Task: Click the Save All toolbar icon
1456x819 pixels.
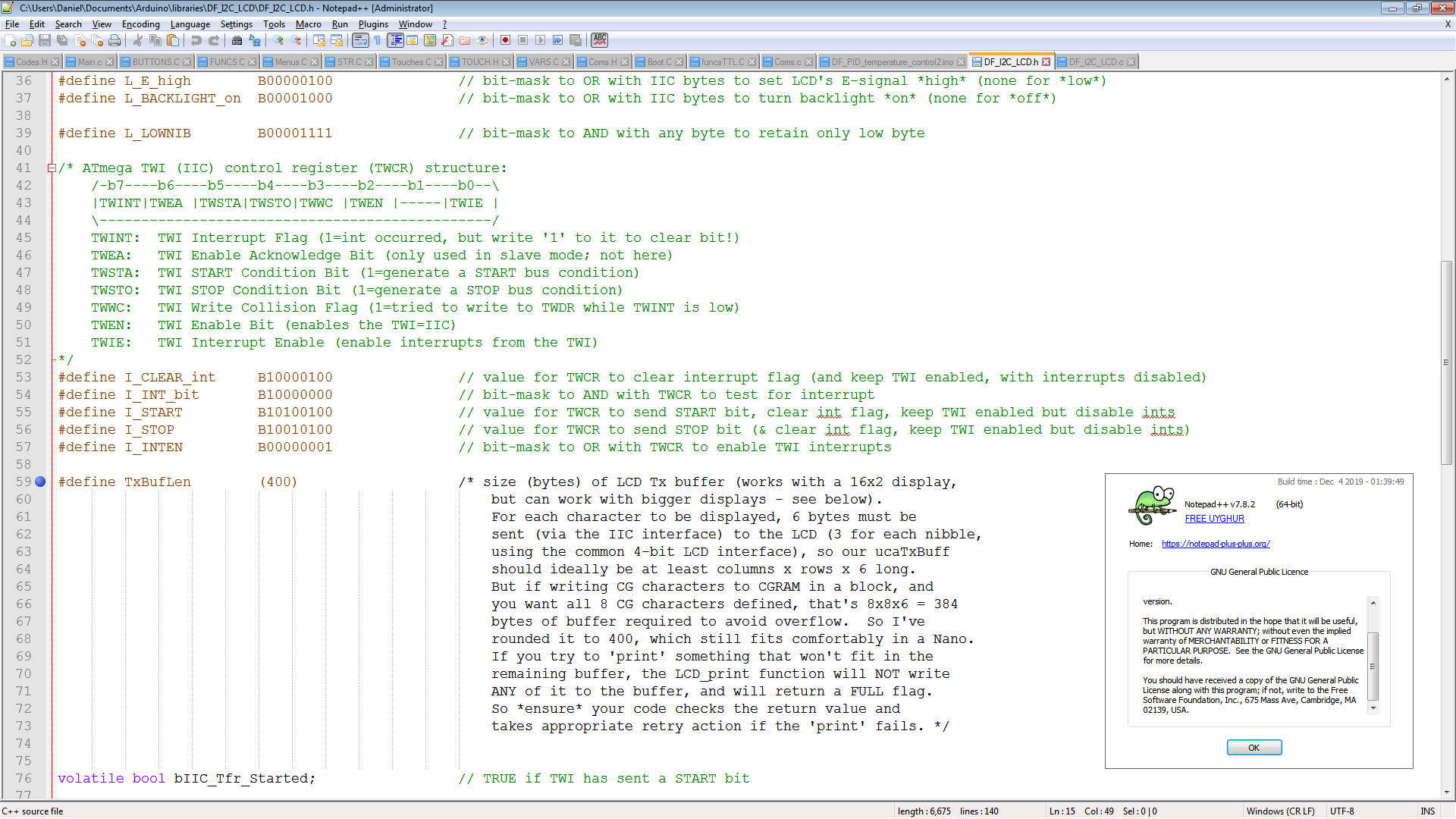Action: pyautogui.click(x=62, y=40)
